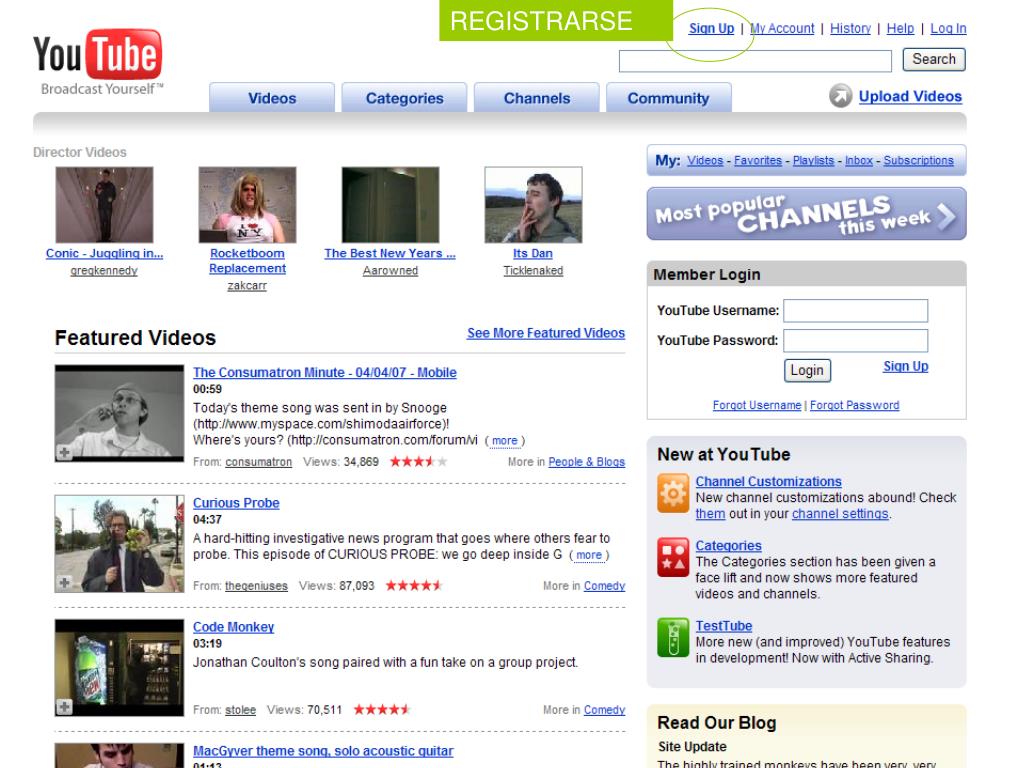1024x768 pixels.
Task: Click the Search button
Action: click(x=934, y=59)
